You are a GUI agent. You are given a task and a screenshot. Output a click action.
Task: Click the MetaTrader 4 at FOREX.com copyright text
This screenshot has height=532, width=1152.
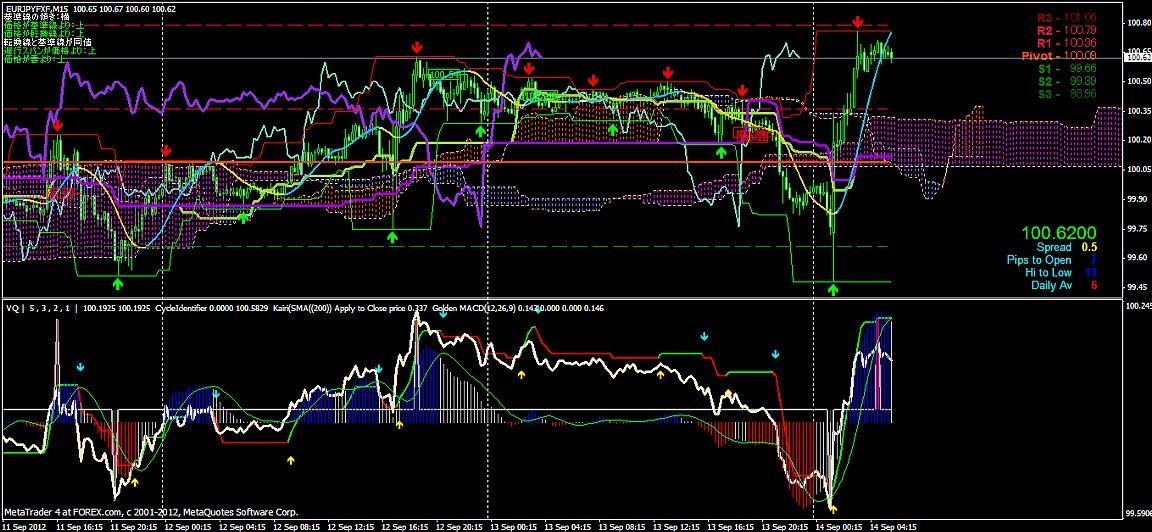[x=151, y=512]
